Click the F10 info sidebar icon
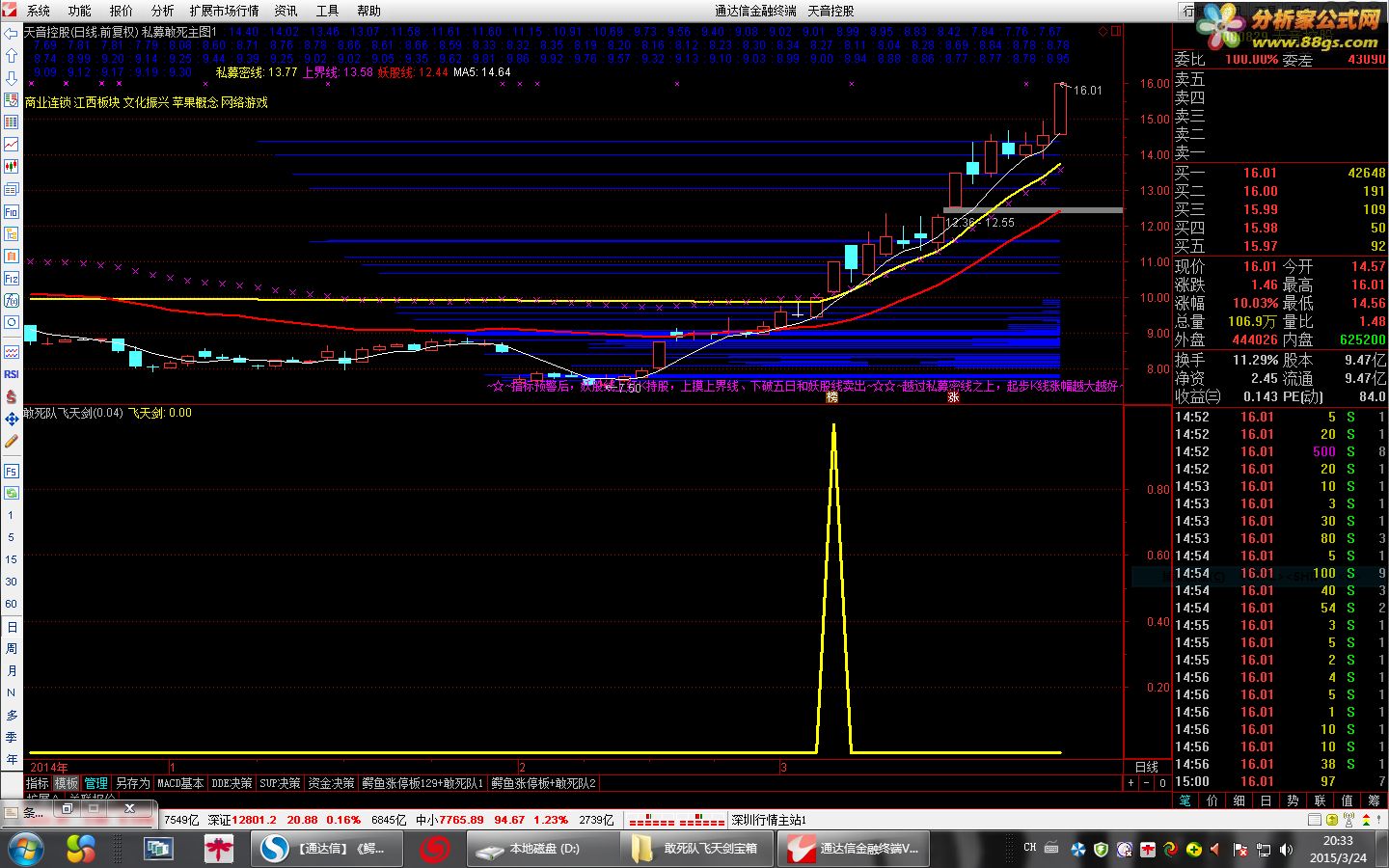Screen dimensions: 1389x868 12,211
